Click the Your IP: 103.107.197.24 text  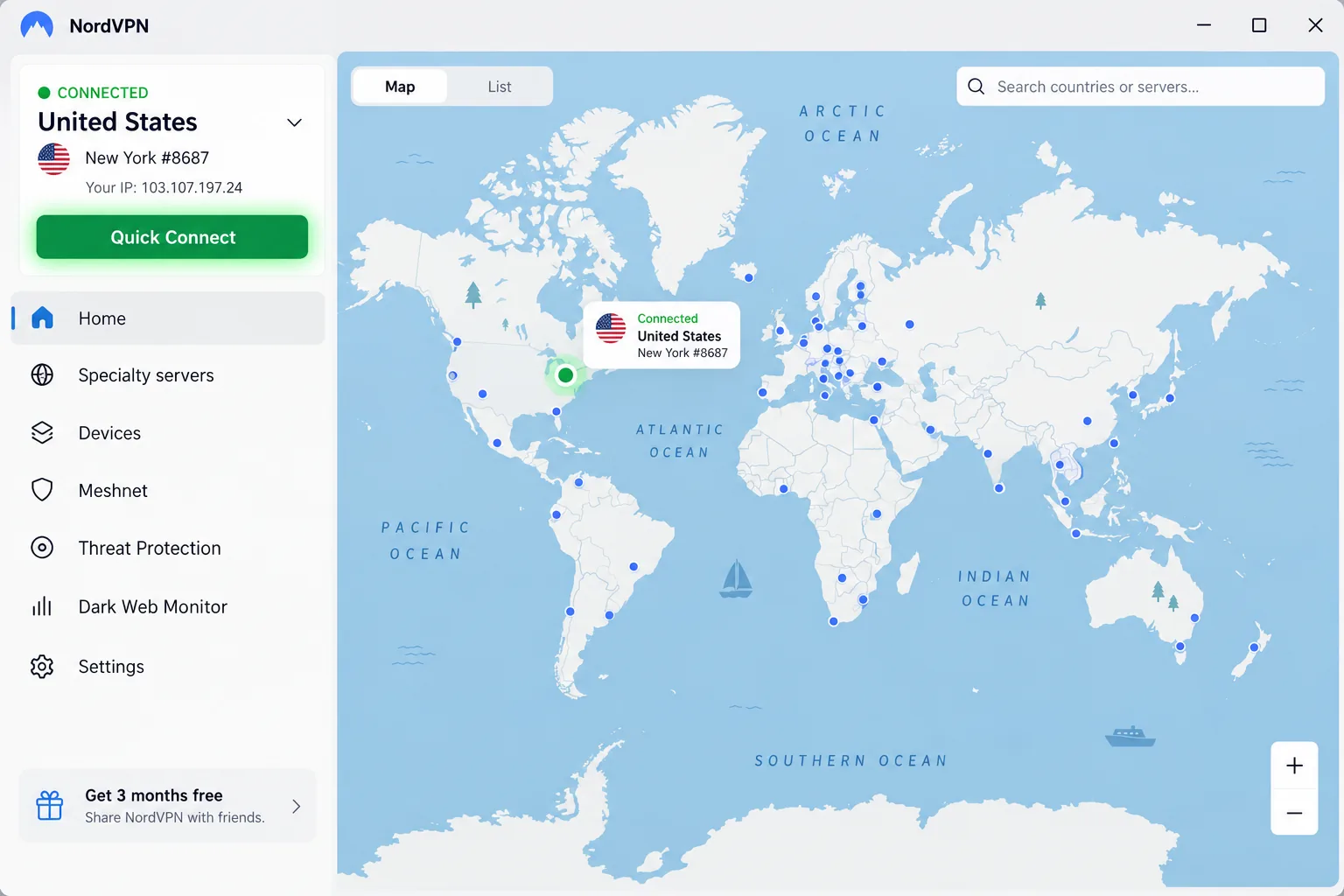(x=164, y=187)
